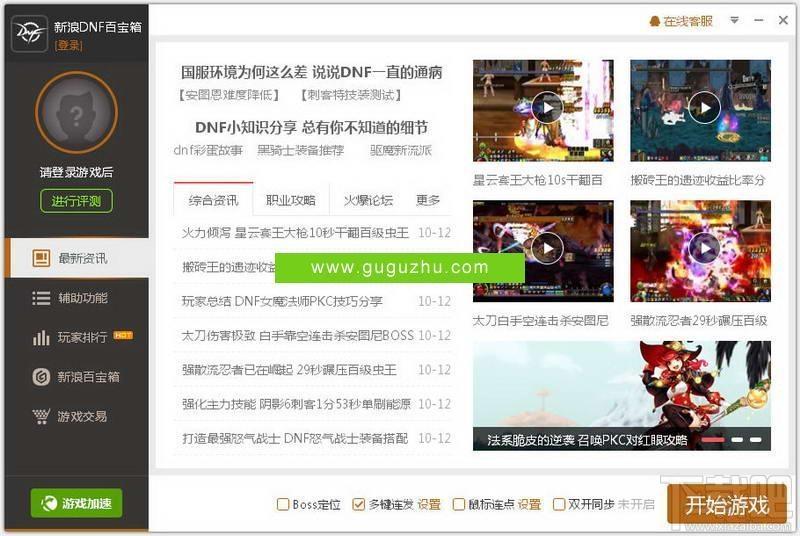Select 新浪百宝箱 in the sidebar
Image resolution: width=800 pixels, height=536 pixels.
(77, 377)
